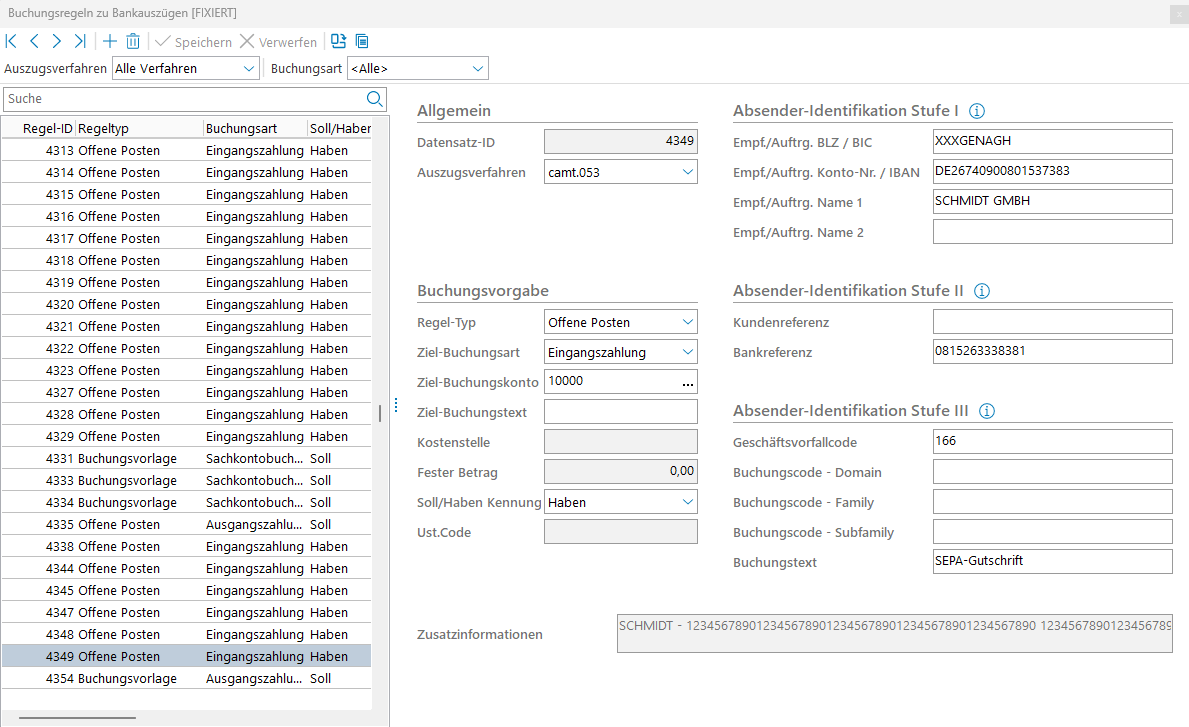1189x727 pixels.
Task: Expand the Soll/Haben Kennung dropdown
Action: [687, 502]
